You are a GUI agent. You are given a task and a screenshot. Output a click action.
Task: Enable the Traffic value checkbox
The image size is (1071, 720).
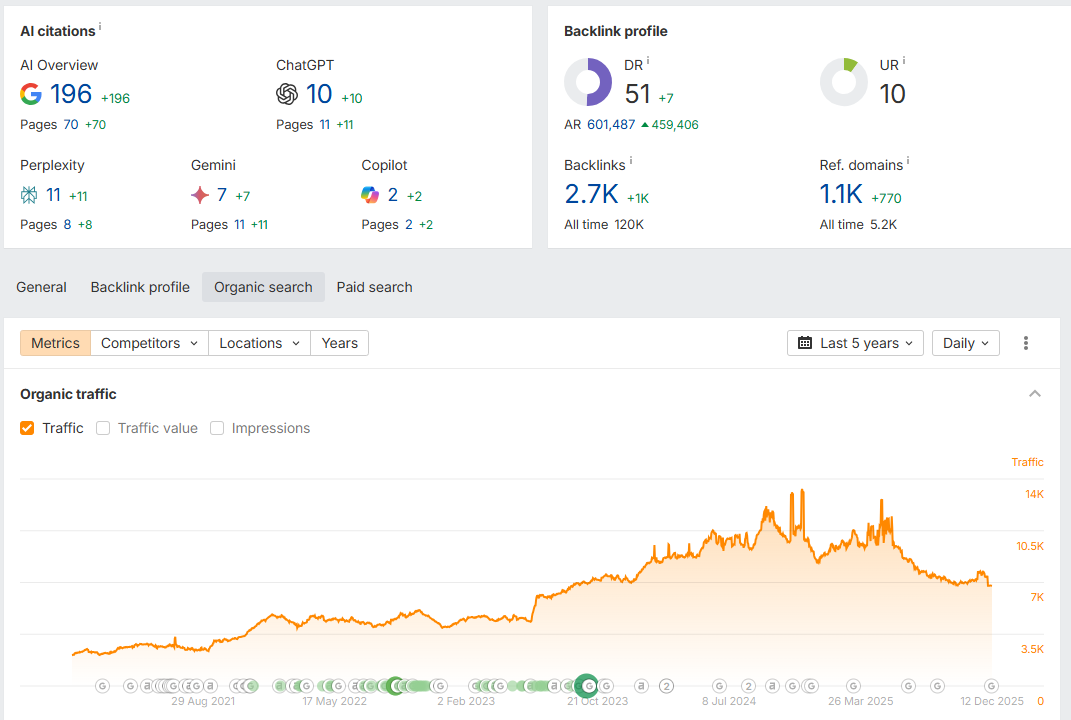tap(103, 428)
